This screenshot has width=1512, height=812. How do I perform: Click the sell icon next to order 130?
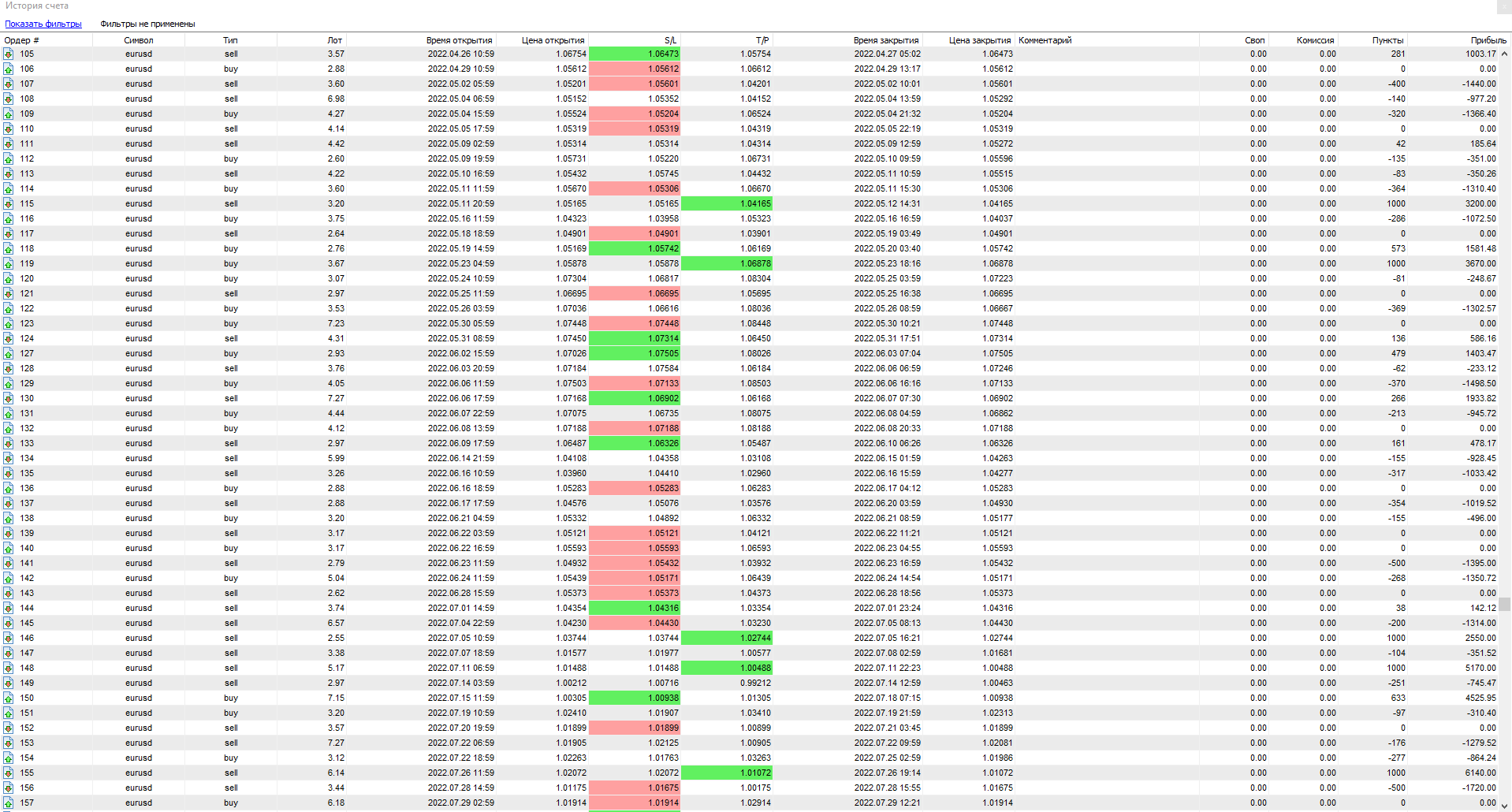click(8, 399)
